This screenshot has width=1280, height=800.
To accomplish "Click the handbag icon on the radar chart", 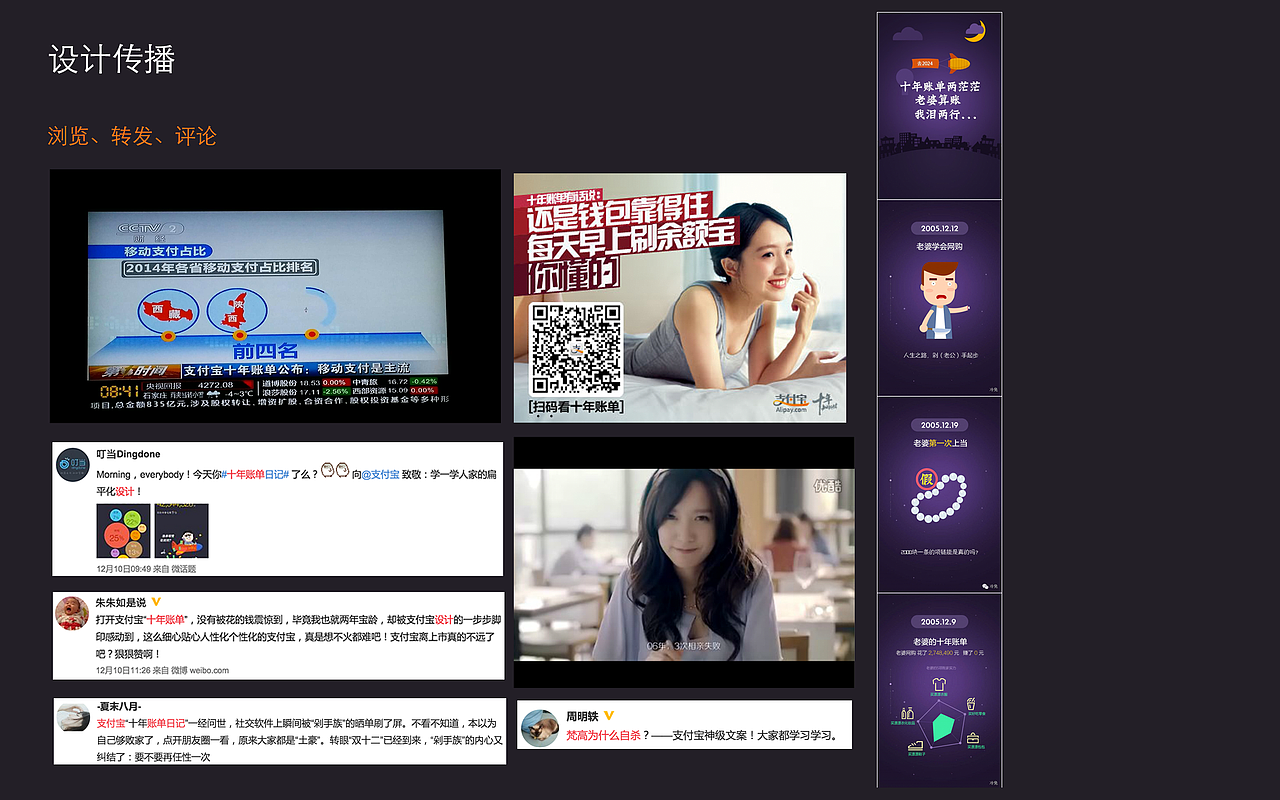I will (x=971, y=738).
